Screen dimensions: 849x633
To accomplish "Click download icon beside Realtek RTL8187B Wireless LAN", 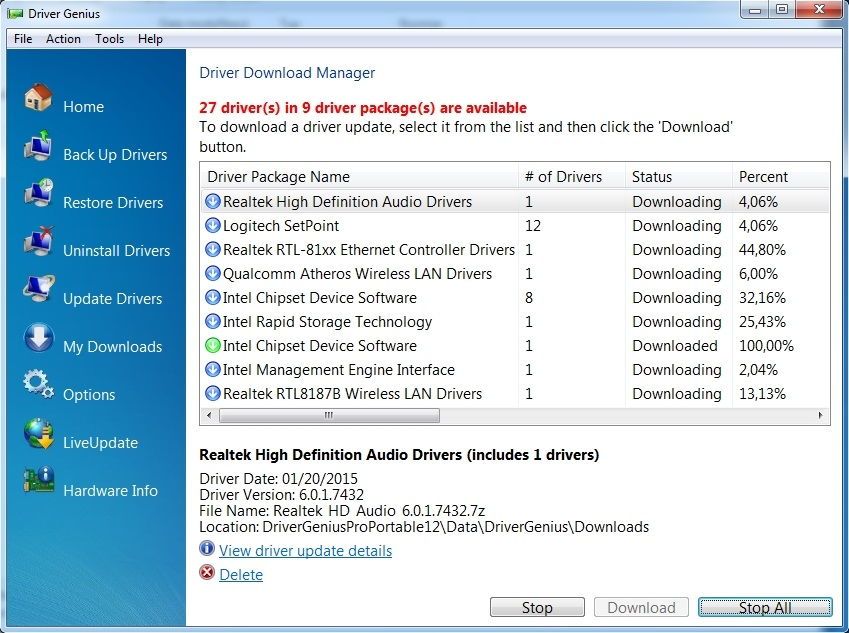I will tap(213, 394).
